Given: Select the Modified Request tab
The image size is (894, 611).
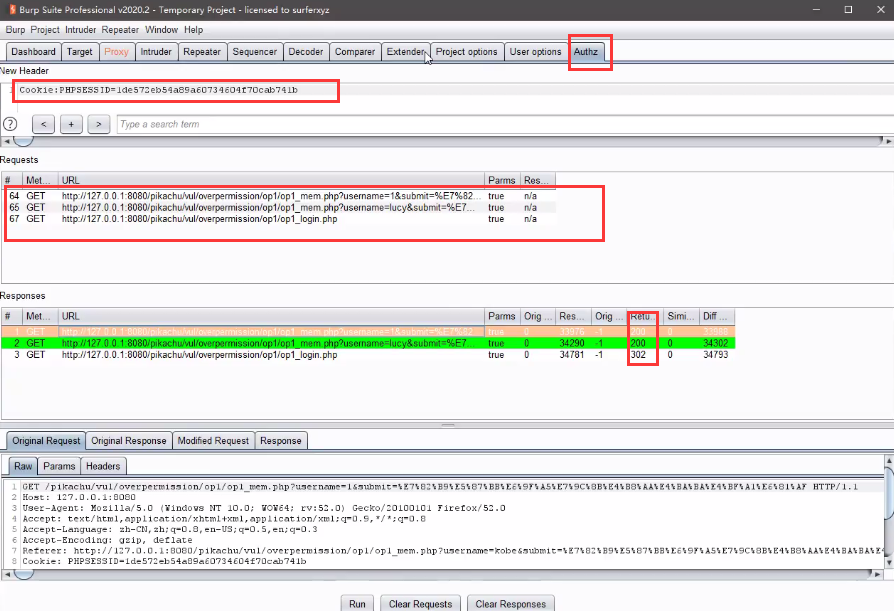Looking at the screenshot, I should pos(214,440).
